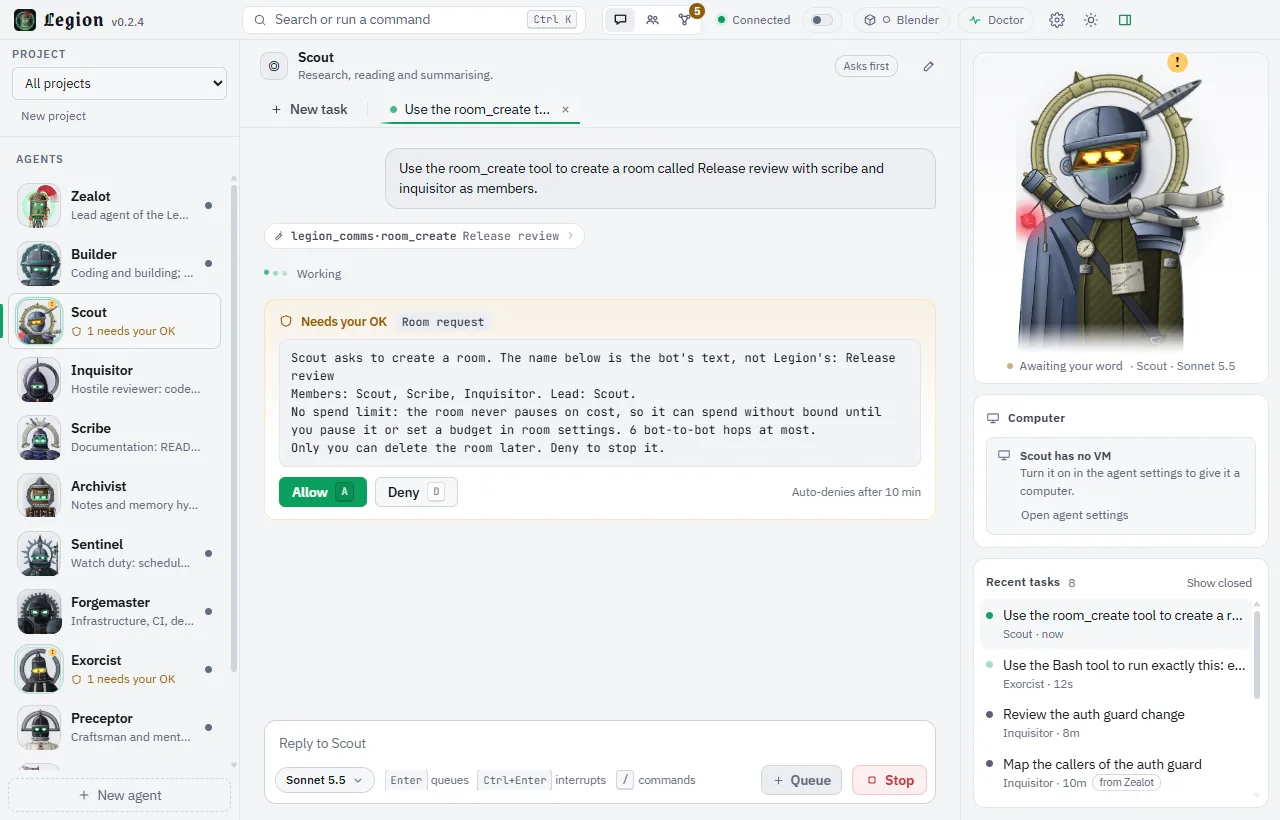This screenshot has height=820, width=1280.
Task: Stop the running Scout task
Action: click(890, 780)
